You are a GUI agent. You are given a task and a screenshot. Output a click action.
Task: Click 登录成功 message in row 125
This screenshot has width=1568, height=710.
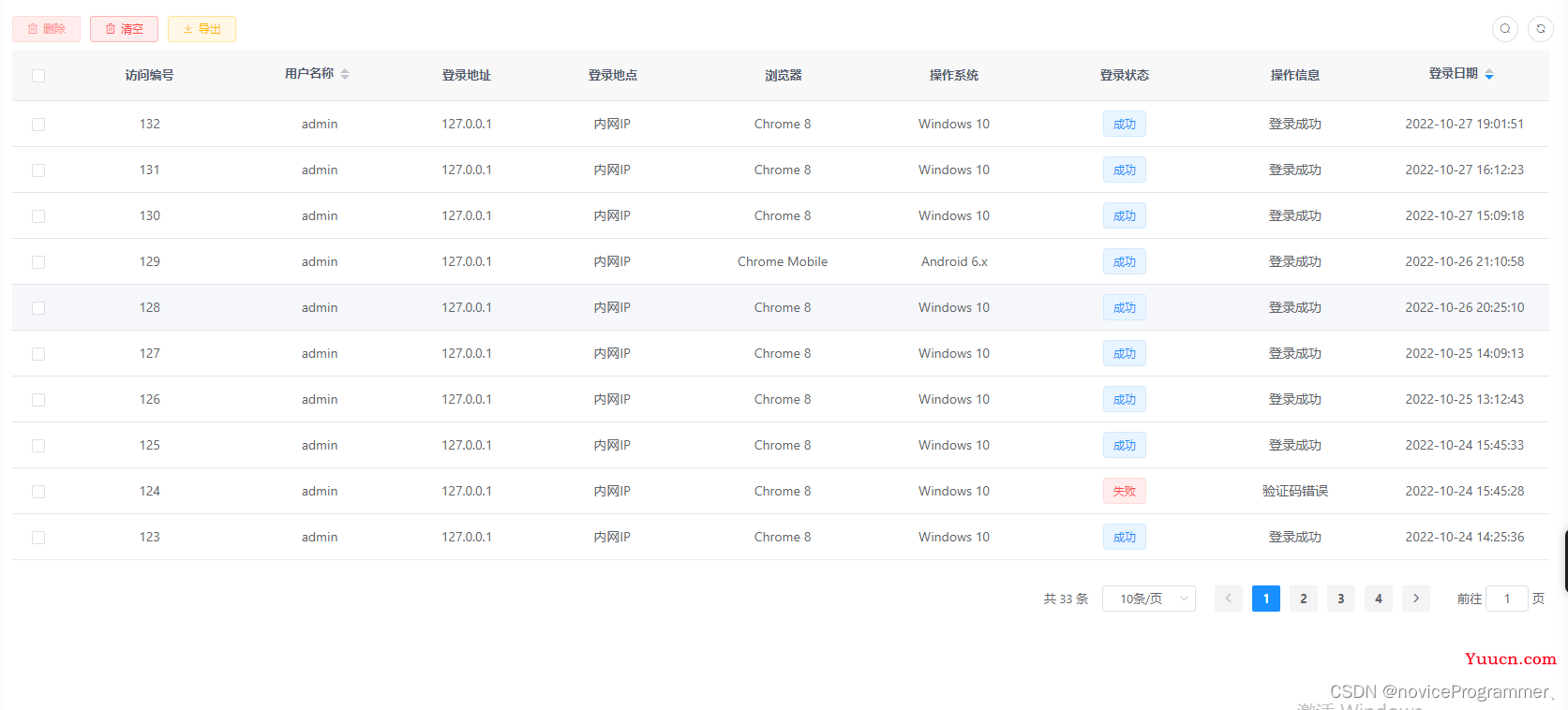1295,445
